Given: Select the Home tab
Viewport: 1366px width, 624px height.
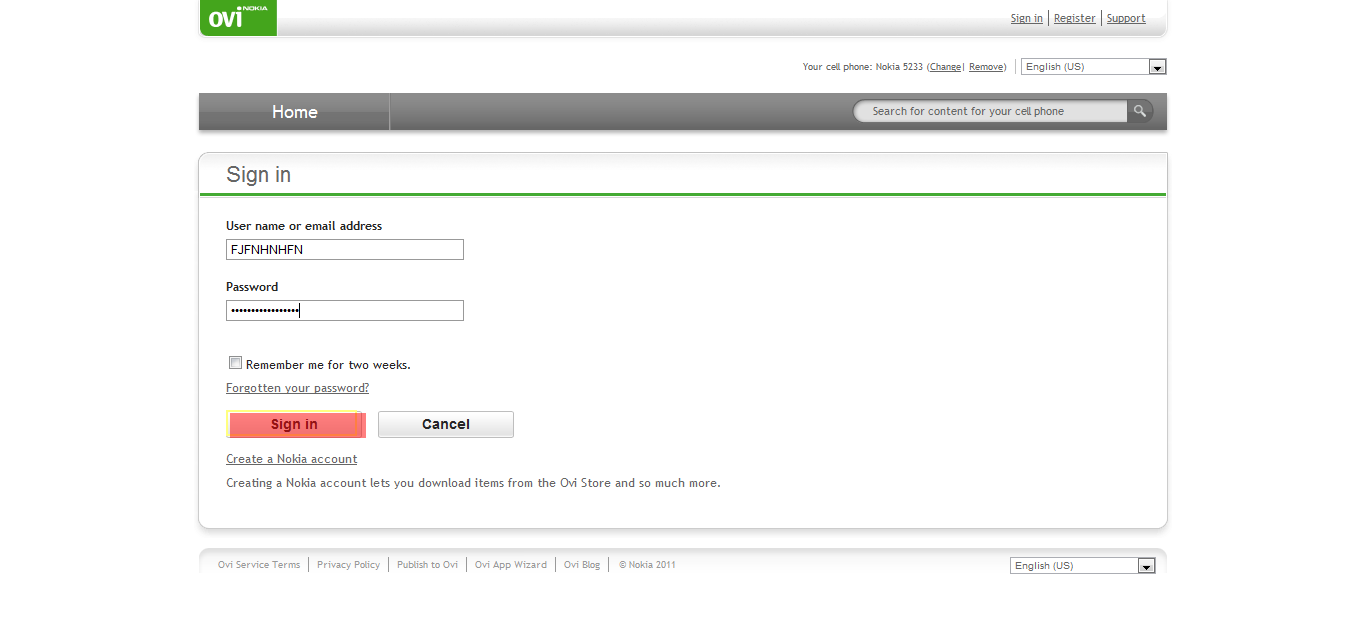Looking at the screenshot, I should pos(294,111).
